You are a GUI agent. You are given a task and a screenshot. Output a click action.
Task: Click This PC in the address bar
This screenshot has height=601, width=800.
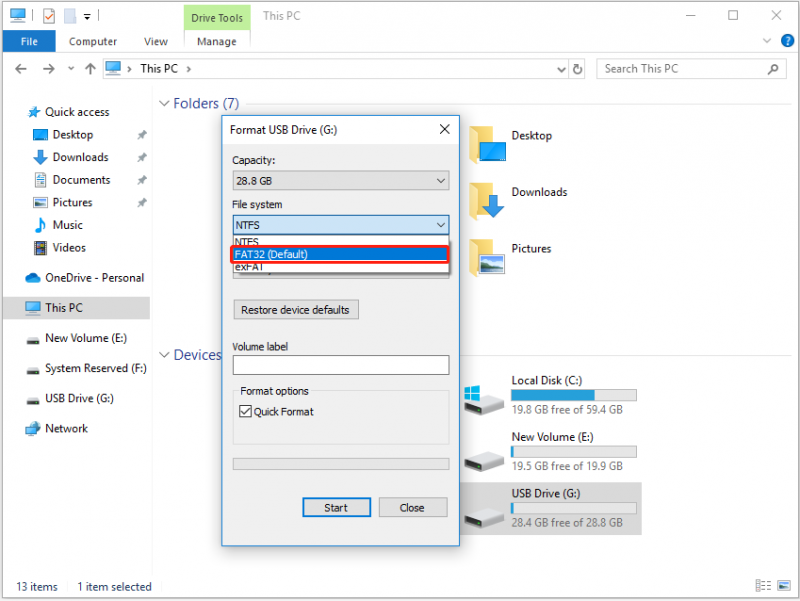(x=159, y=69)
